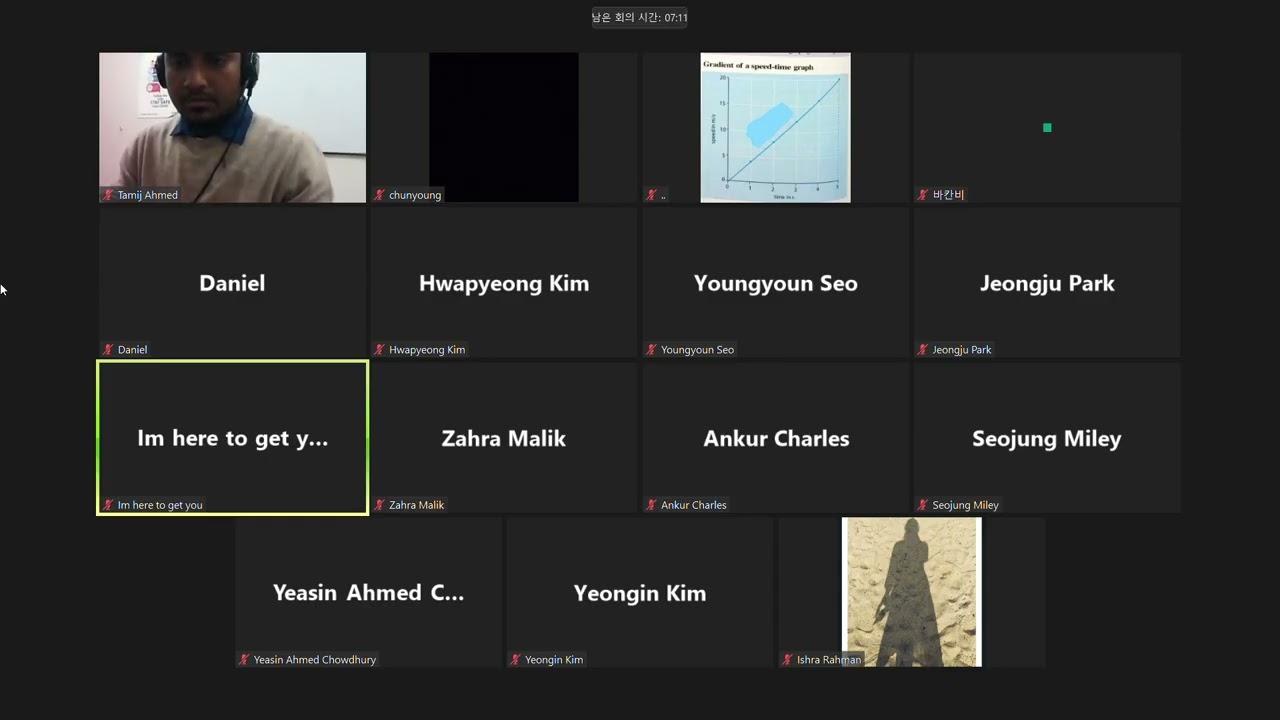Click large Daniel name in tile center
This screenshot has width=1280, height=720.
click(232, 283)
